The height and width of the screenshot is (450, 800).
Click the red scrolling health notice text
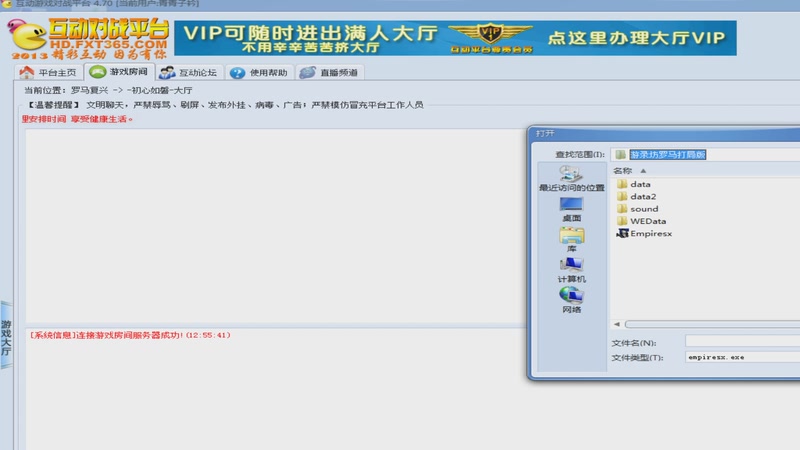77,119
